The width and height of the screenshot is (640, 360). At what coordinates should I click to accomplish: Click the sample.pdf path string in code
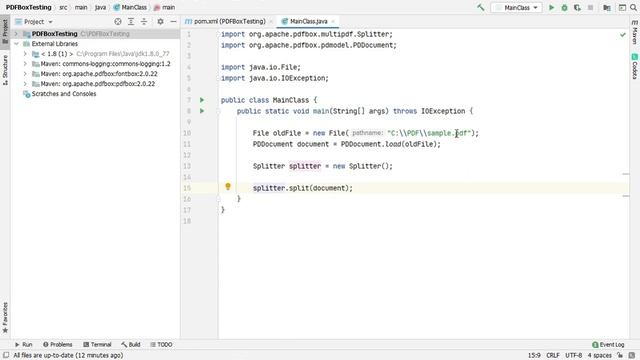coord(429,133)
